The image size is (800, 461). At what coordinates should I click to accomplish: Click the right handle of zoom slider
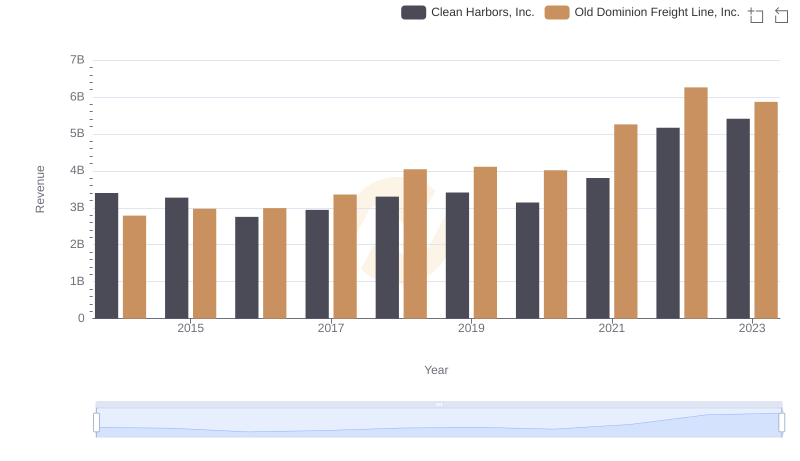coord(781,422)
